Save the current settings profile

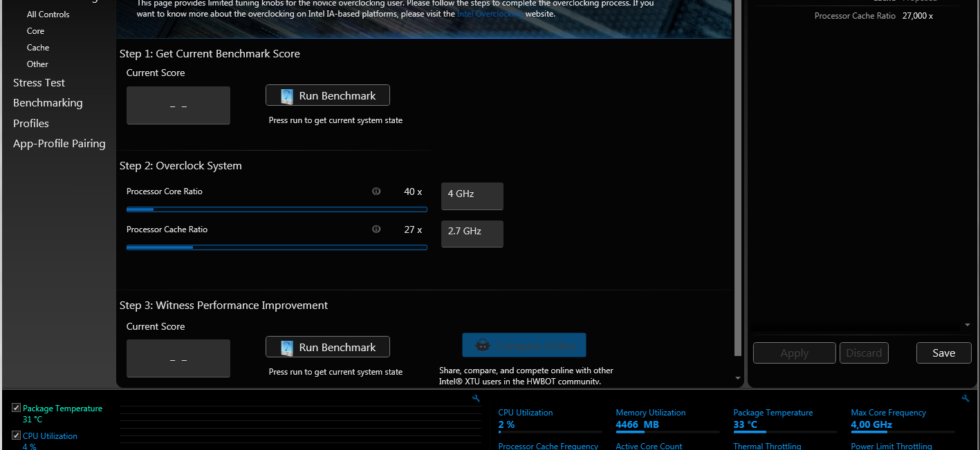point(944,353)
